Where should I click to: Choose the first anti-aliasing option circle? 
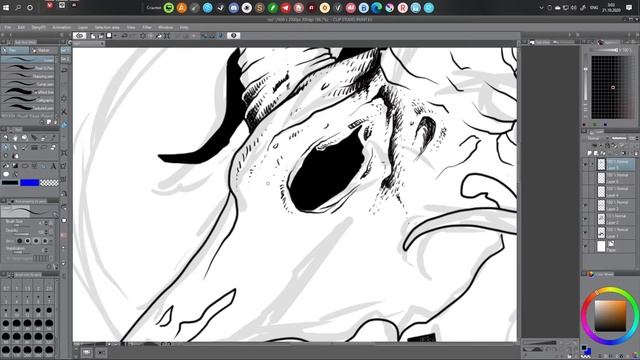20,241
